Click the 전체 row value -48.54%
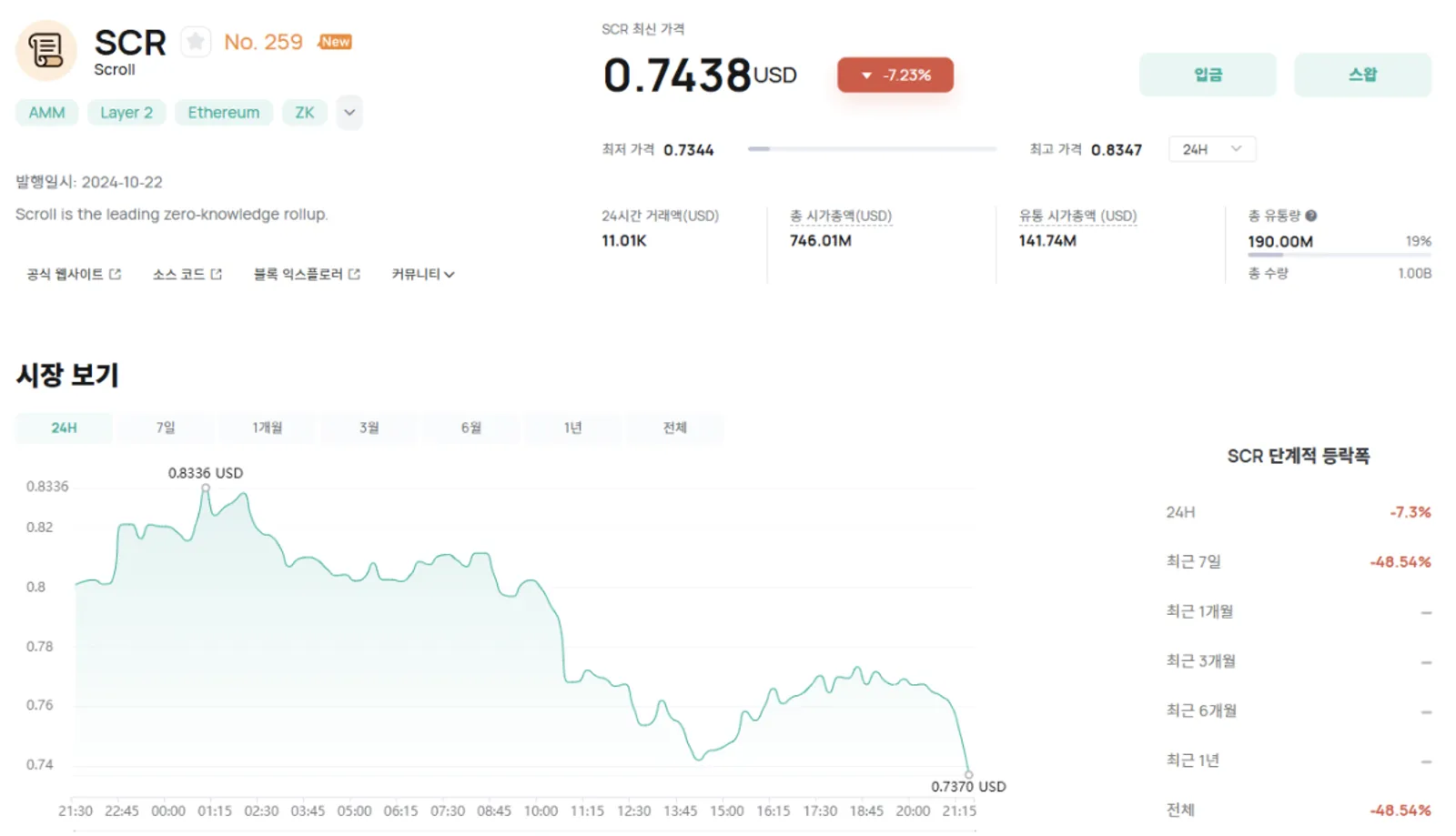 (1400, 810)
